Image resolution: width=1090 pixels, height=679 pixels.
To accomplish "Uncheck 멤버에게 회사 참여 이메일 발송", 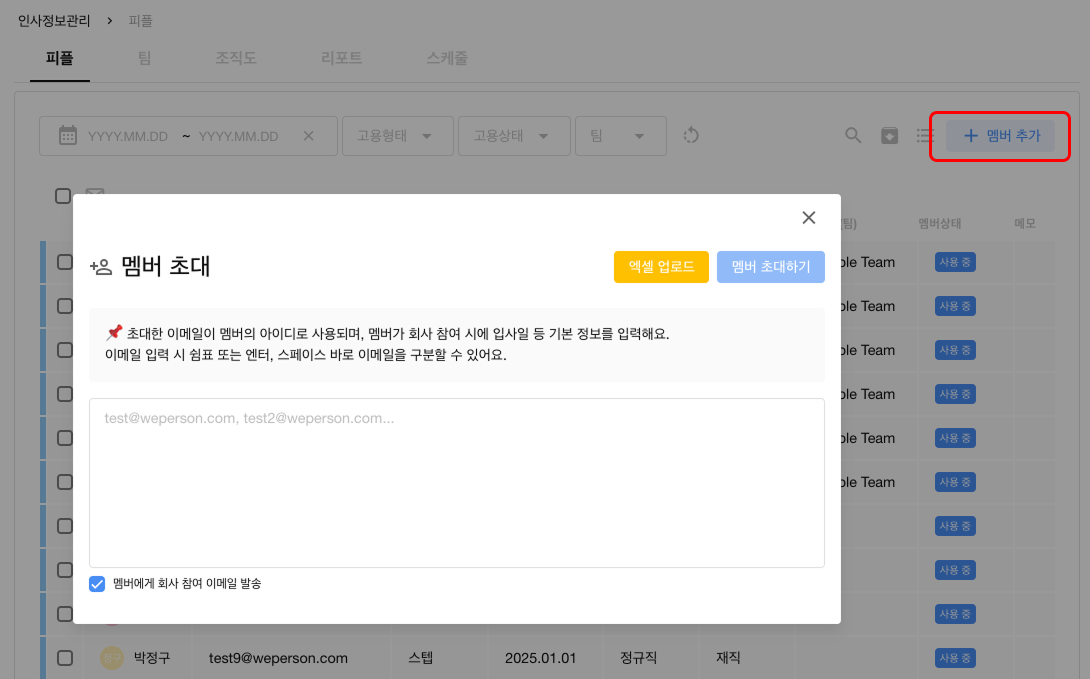I will pos(97,584).
